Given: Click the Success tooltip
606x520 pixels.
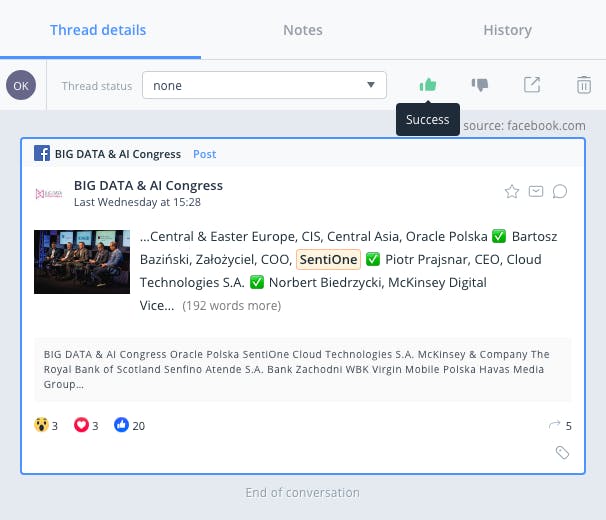Looking at the screenshot, I should pos(428,119).
